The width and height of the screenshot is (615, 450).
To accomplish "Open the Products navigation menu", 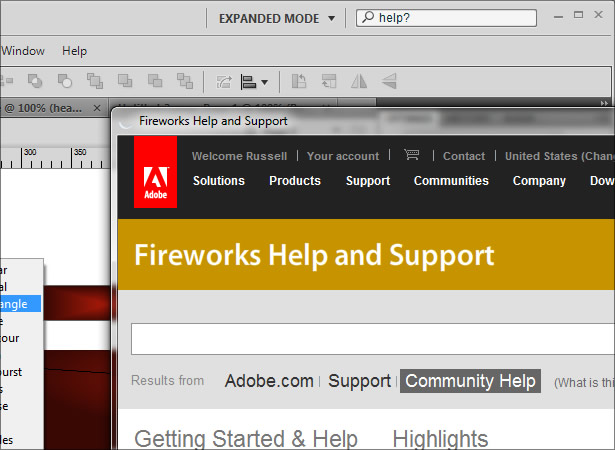I will coord(295,180).
